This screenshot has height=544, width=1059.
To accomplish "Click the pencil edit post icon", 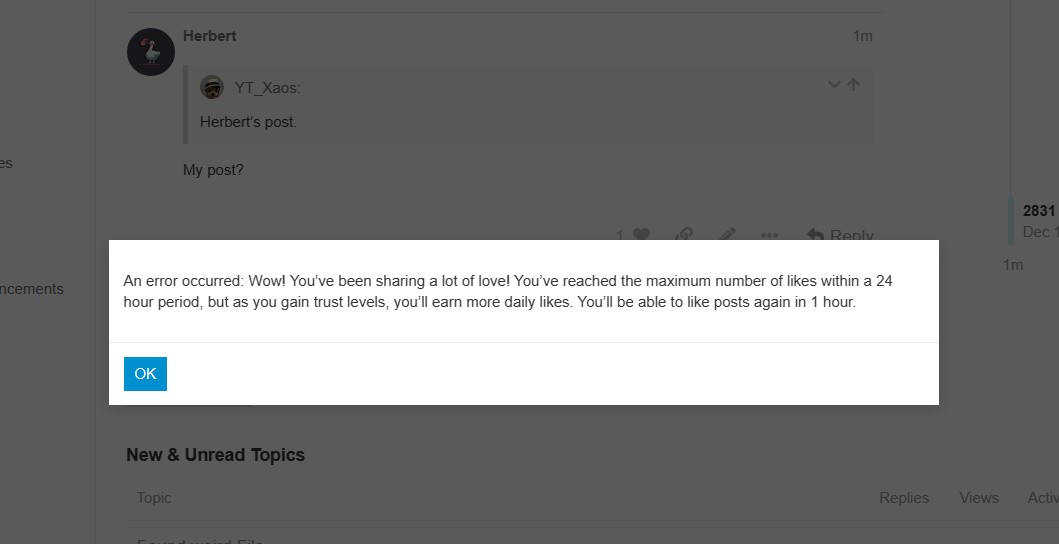I will click(727, 234).
